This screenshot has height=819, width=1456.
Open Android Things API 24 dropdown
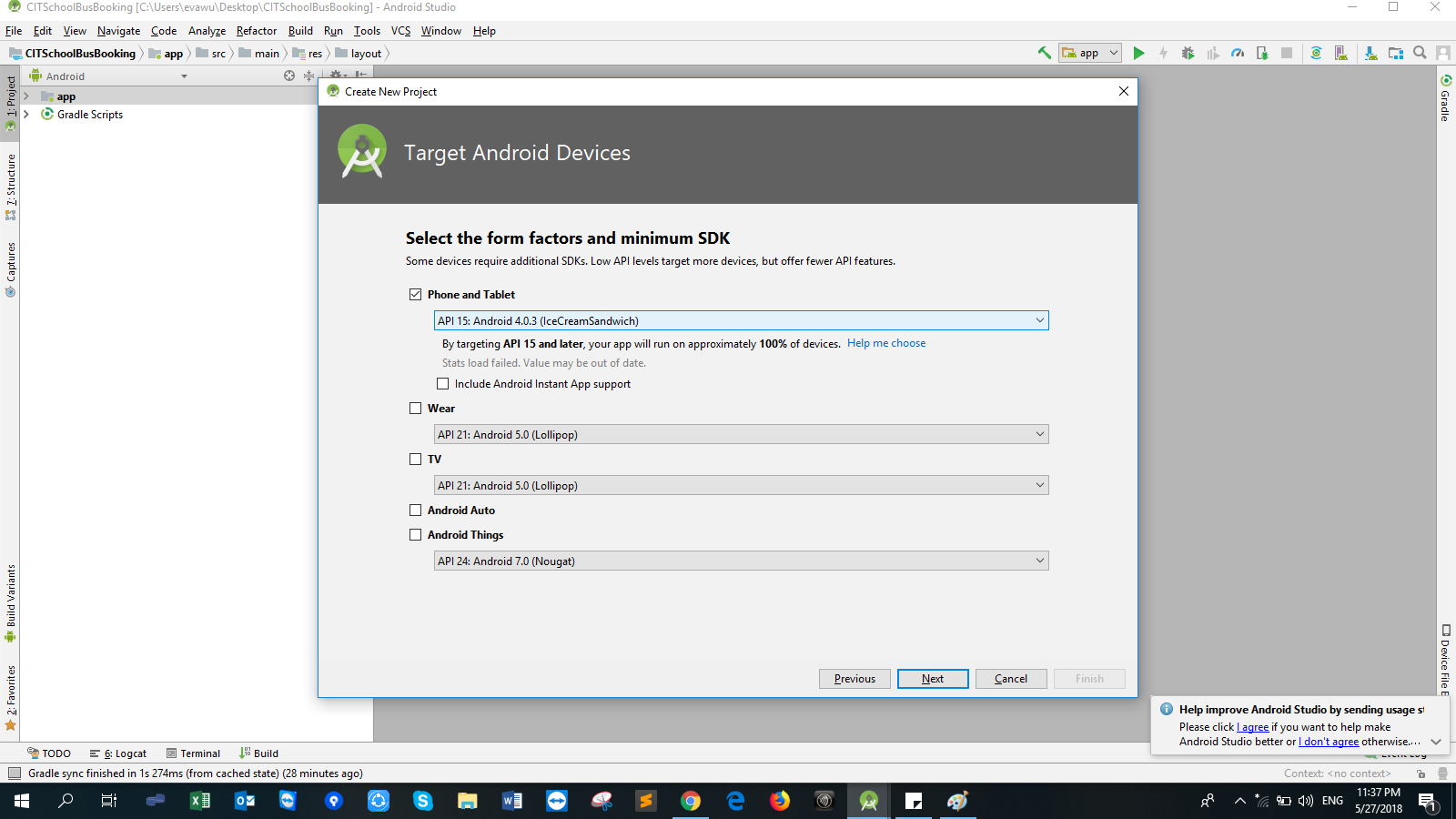click(x=741, y=561)
